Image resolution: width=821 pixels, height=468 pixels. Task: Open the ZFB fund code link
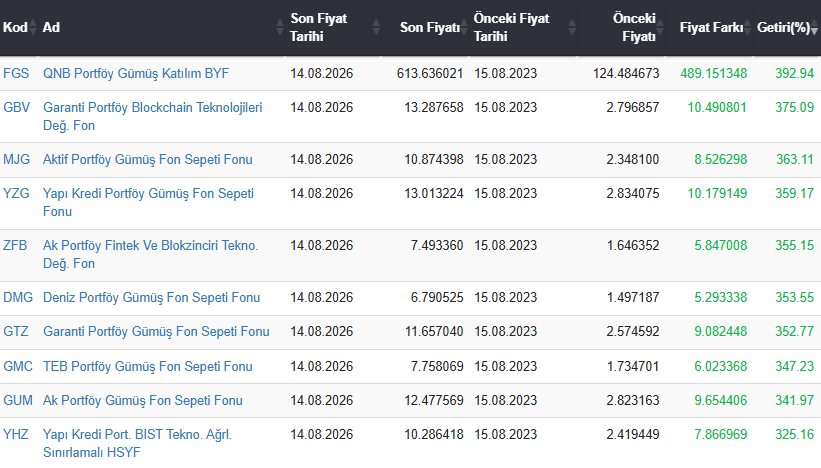pos(15,245)
